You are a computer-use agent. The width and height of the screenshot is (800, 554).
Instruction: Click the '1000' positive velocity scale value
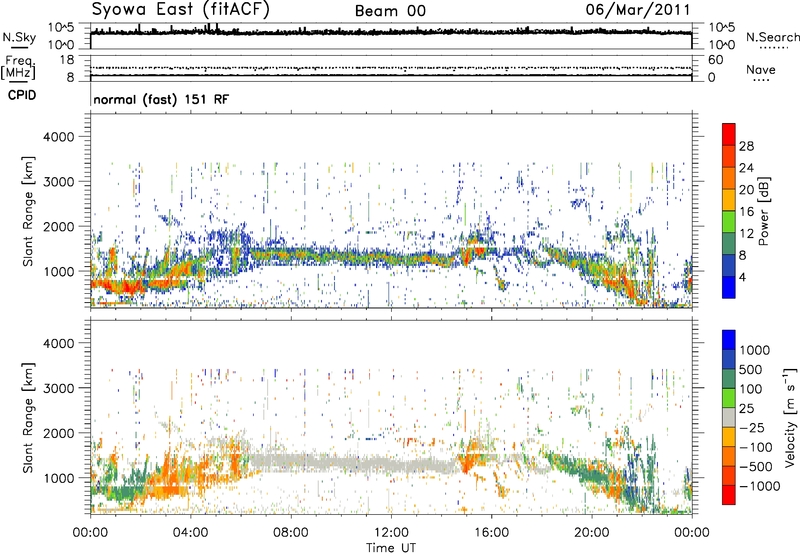click(755, 350)
